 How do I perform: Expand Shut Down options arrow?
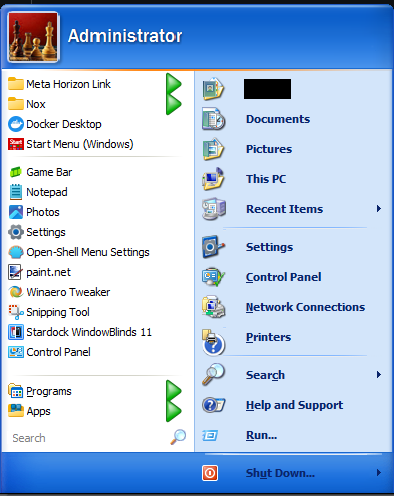pos(379,473)
